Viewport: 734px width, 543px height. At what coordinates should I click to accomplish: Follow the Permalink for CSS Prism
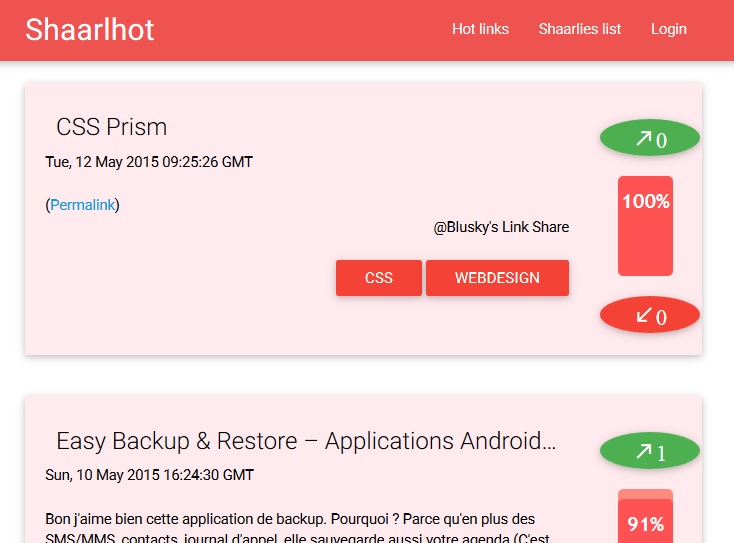(x=83, y=205)
